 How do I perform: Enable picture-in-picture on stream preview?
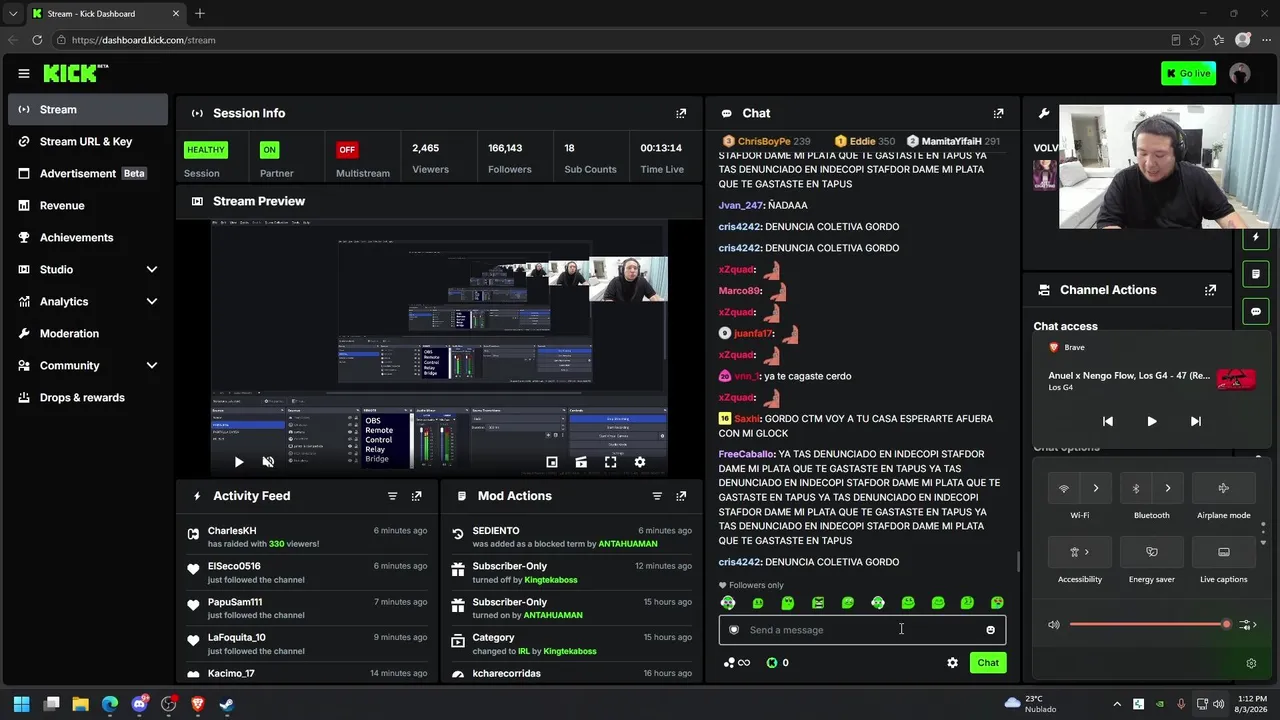551,462
